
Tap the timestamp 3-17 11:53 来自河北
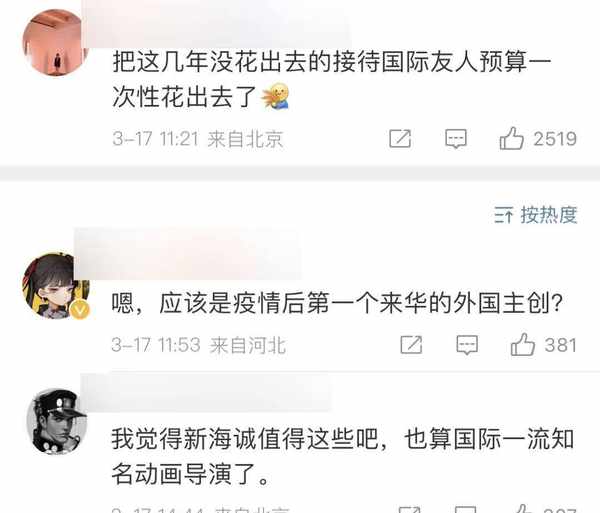[x=198, y=345]
